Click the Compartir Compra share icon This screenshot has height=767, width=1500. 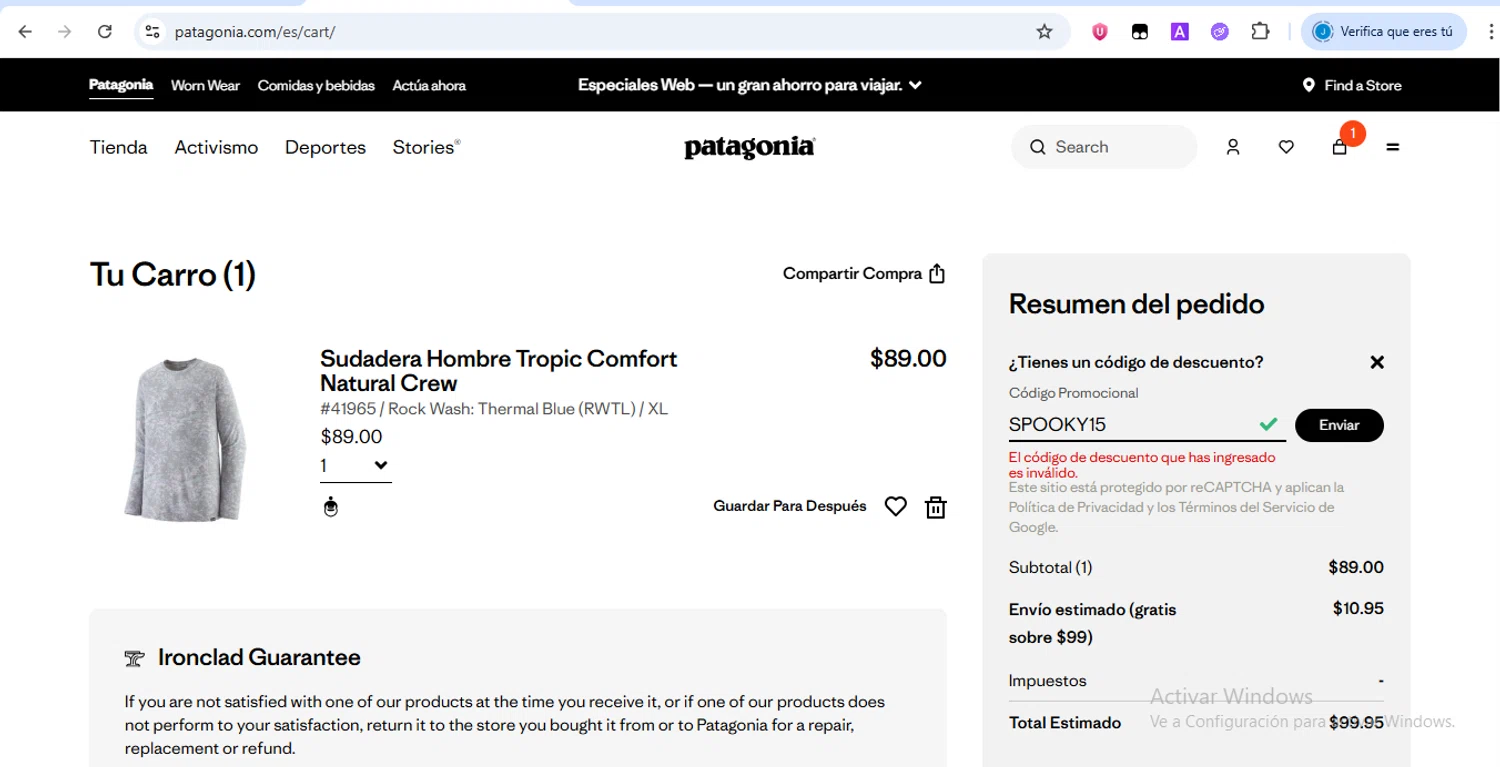(937, 274)
